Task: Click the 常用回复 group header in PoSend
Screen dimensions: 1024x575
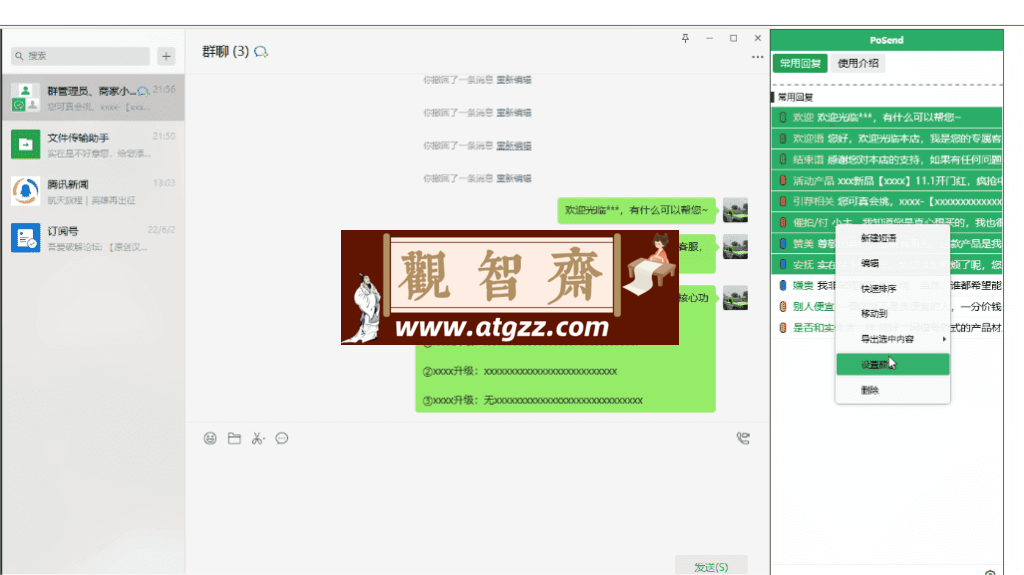Action: pyautogui.click(x=795, y=97)
